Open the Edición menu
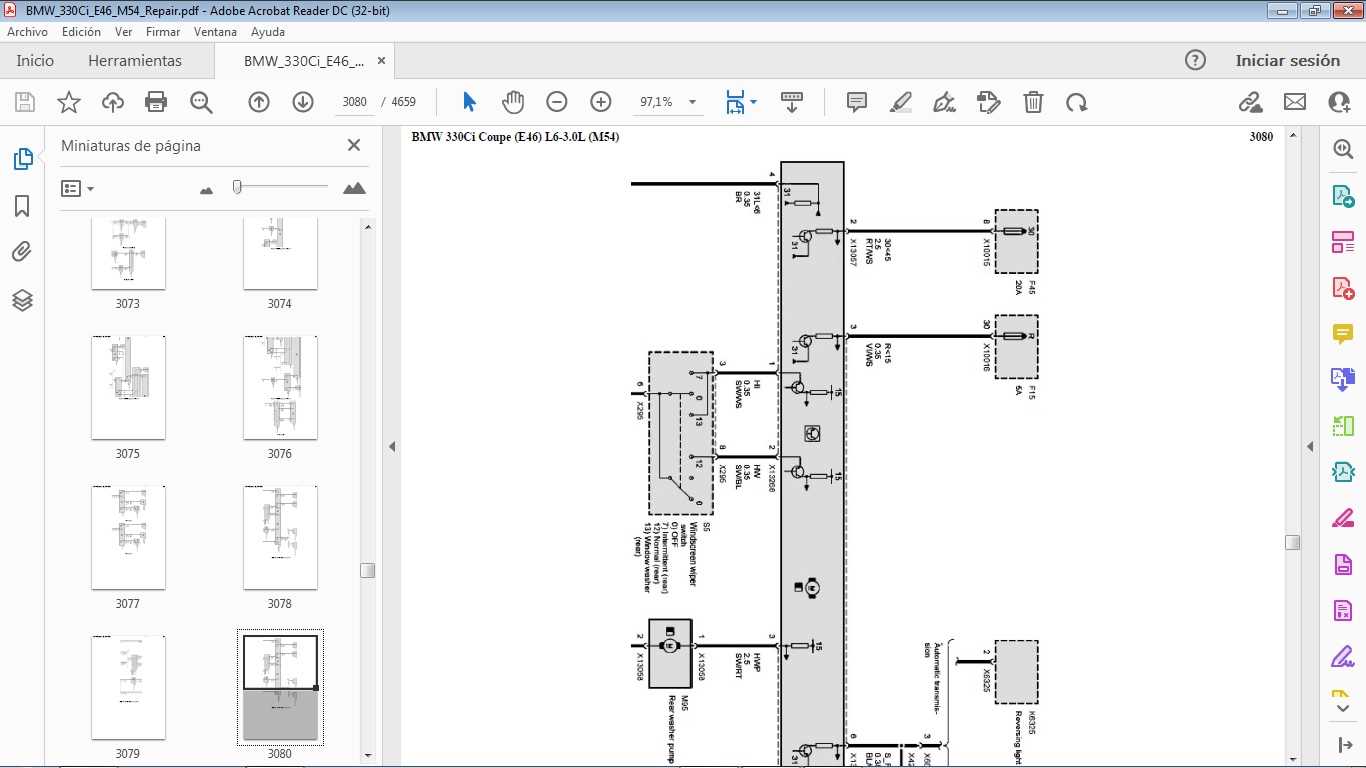 coord(81,32)
